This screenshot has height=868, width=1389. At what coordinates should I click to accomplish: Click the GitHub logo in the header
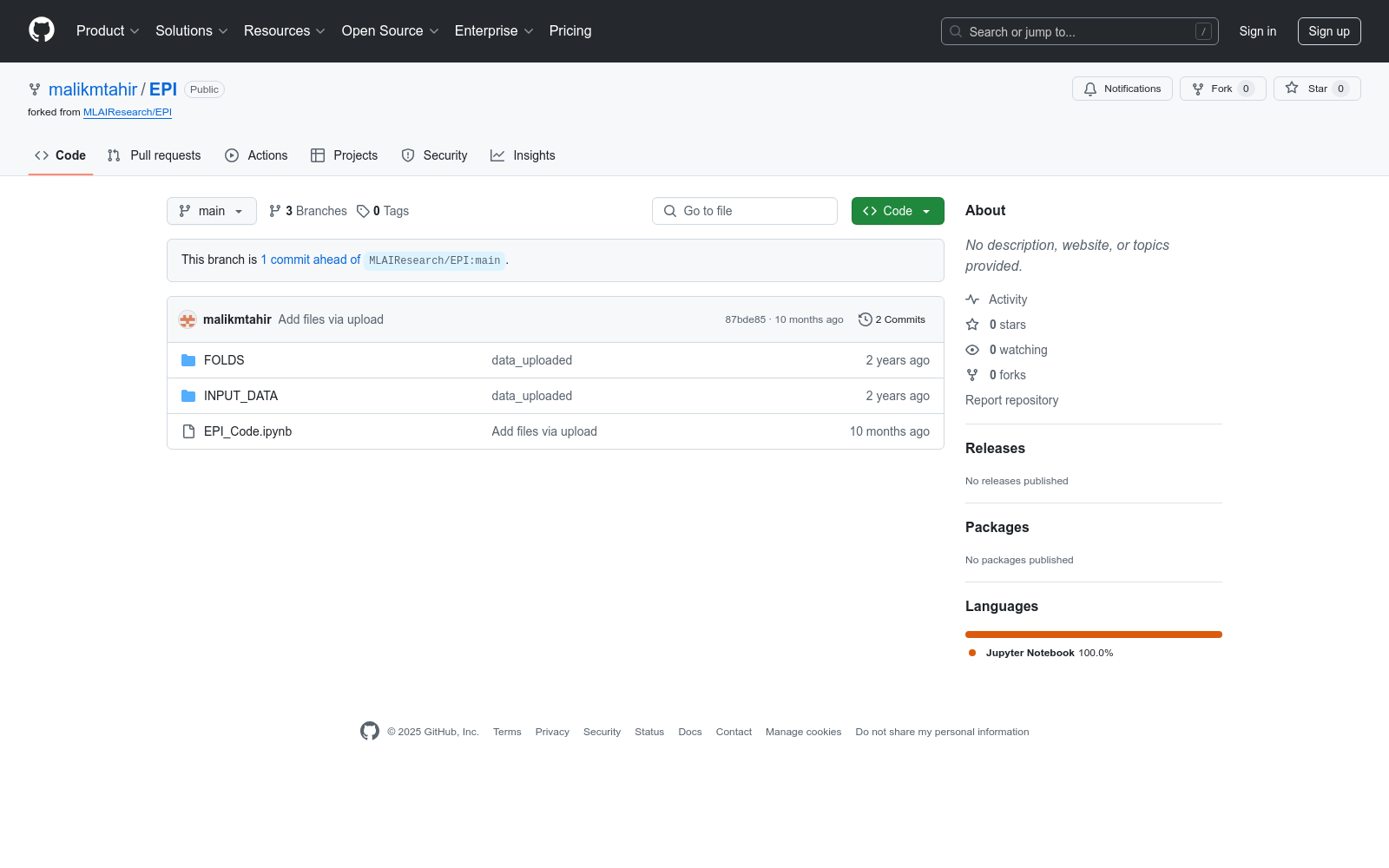point(42,30)
